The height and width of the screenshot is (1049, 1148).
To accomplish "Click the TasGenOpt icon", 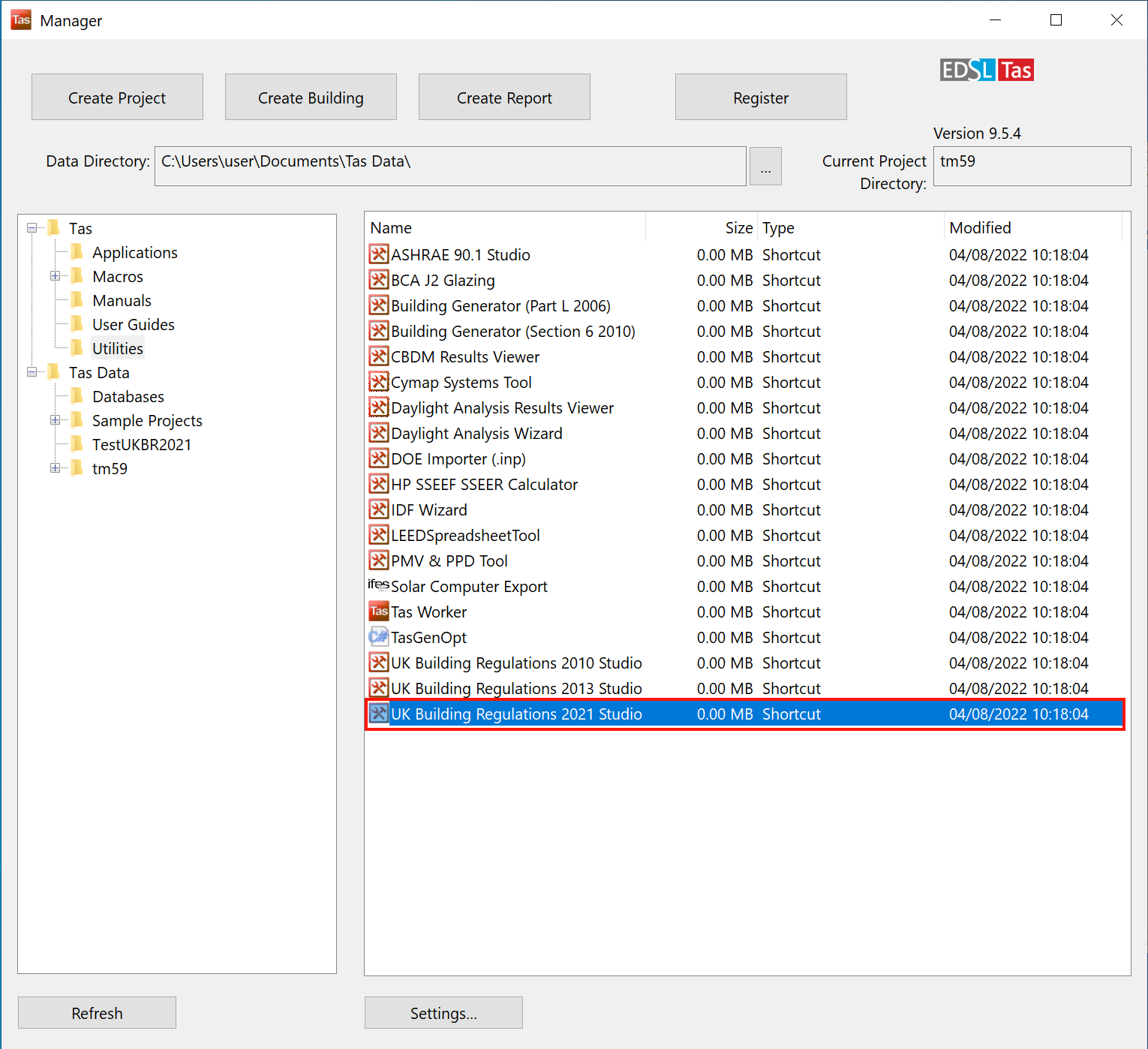I will [379, 637].
